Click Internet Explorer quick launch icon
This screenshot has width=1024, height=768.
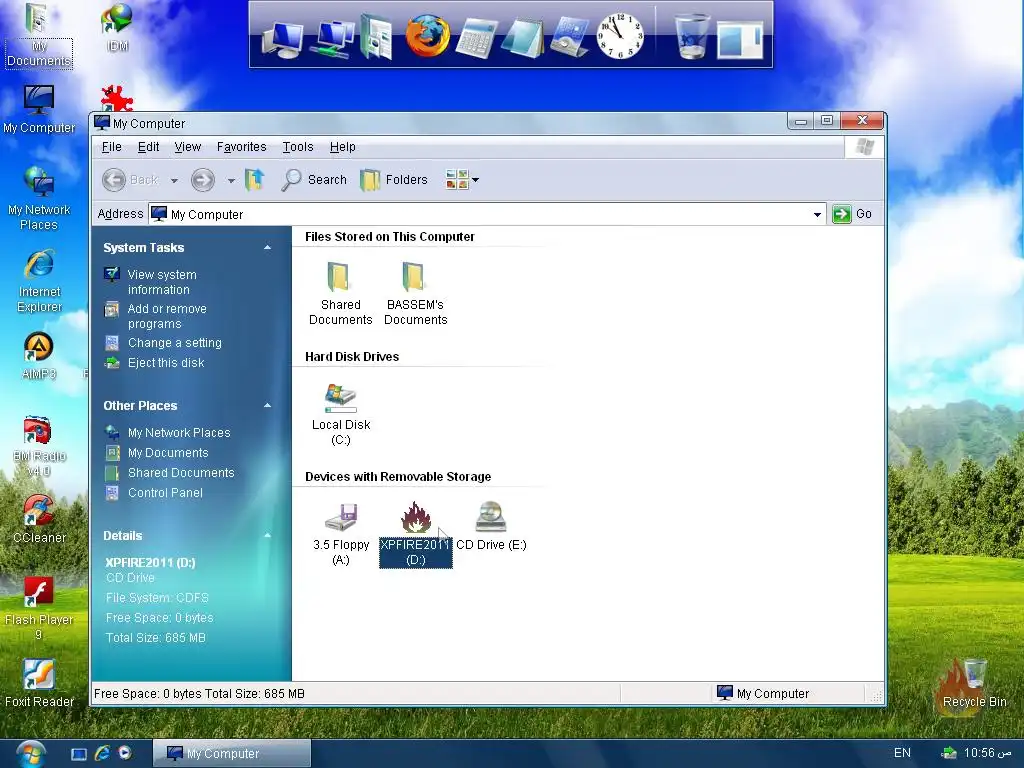[102, 753]
